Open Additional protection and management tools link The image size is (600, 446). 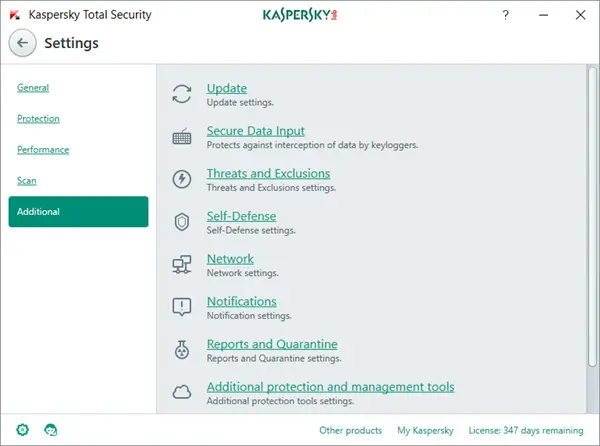point(331,387)
